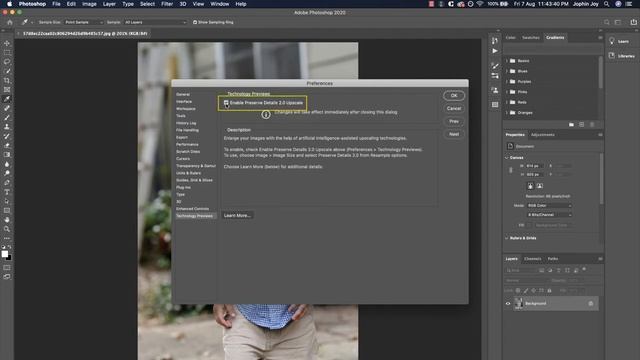Switch to the Swatches tab

coord(531,38)
